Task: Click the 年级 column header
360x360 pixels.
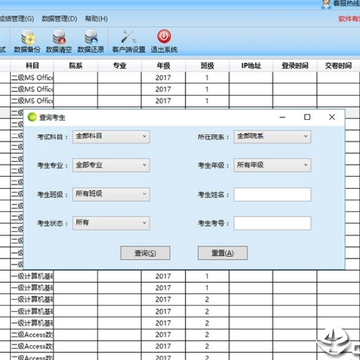Action: [x=163, y=66]
